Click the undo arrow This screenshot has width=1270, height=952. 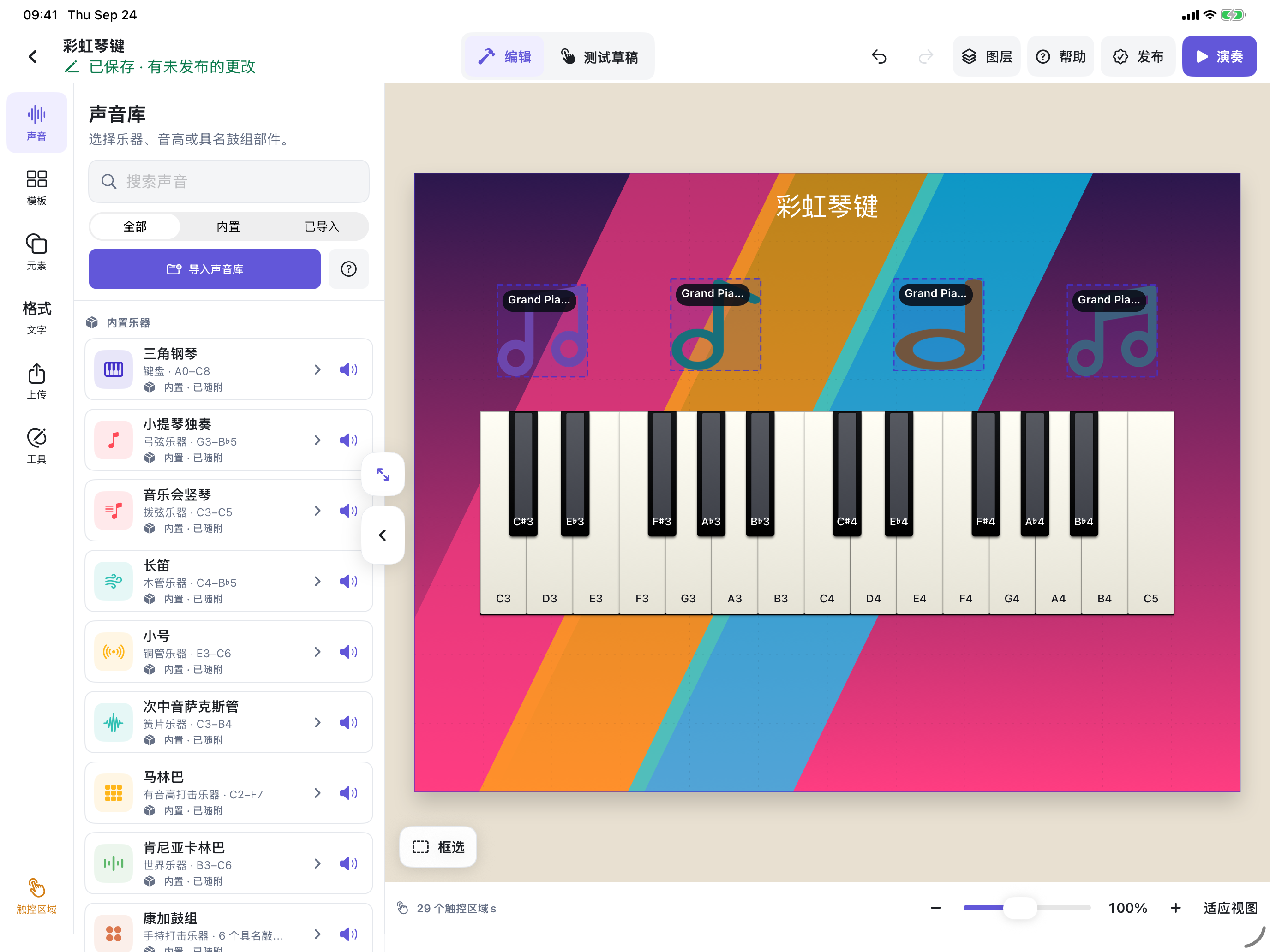point(879,56)
